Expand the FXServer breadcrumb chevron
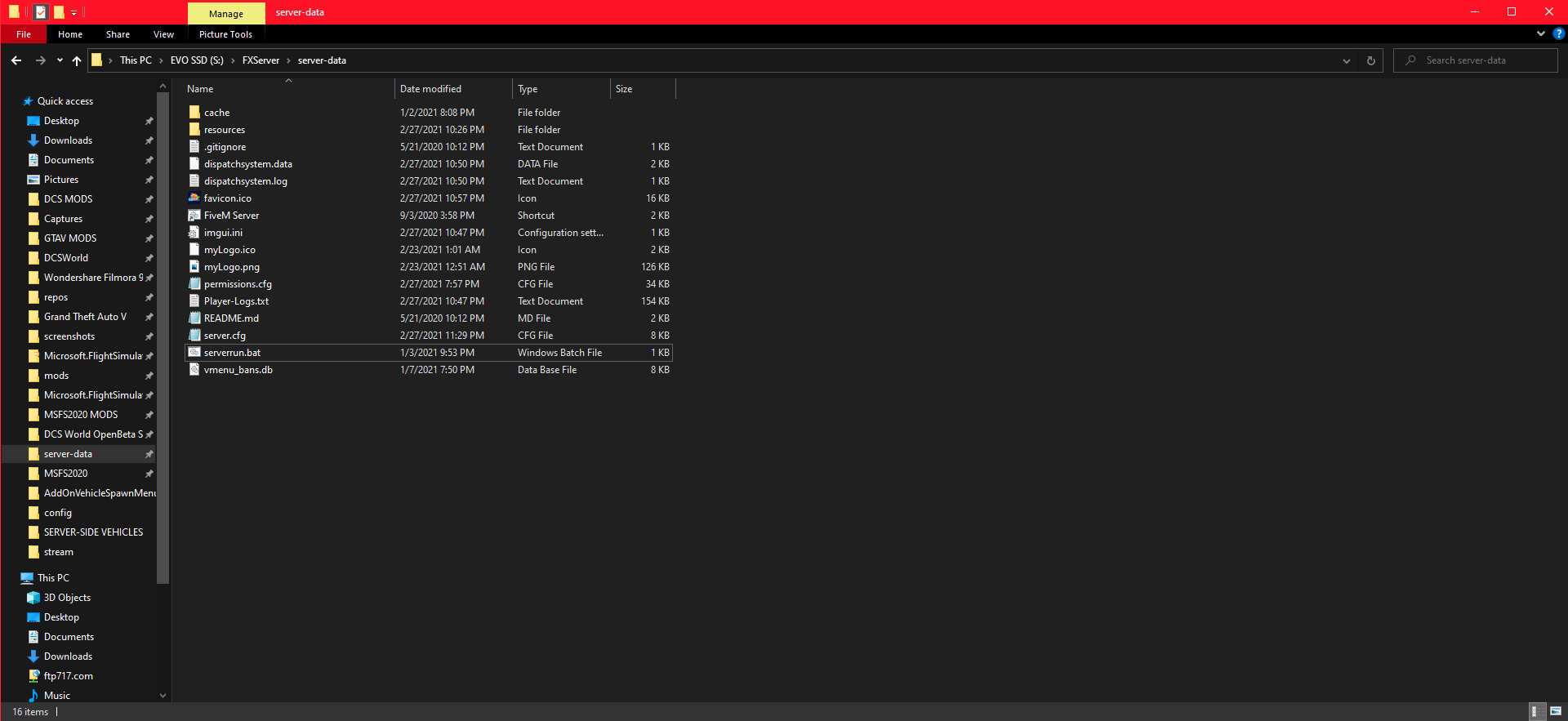1568x721 pixels. click(288, 60)
